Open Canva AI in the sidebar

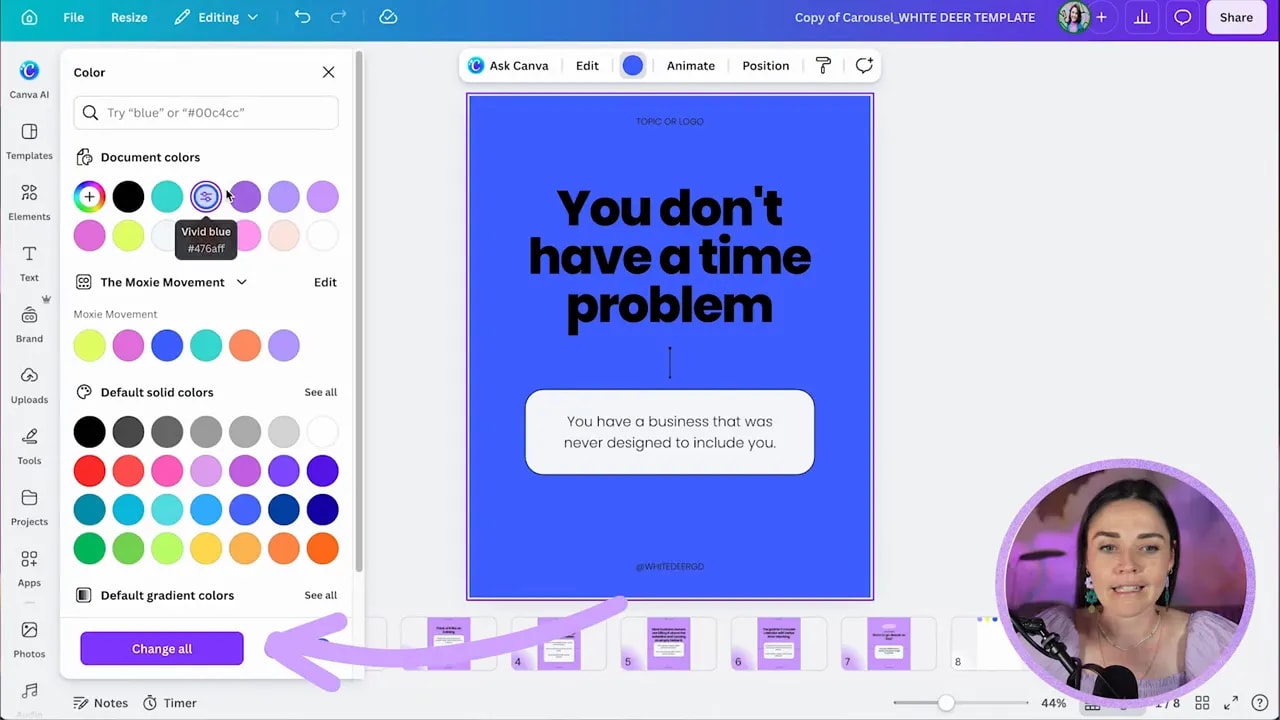click(29, 80)
